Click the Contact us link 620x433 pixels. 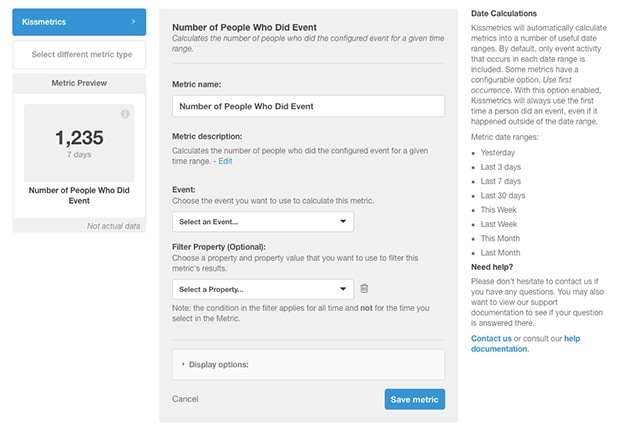tap(491, 339)
